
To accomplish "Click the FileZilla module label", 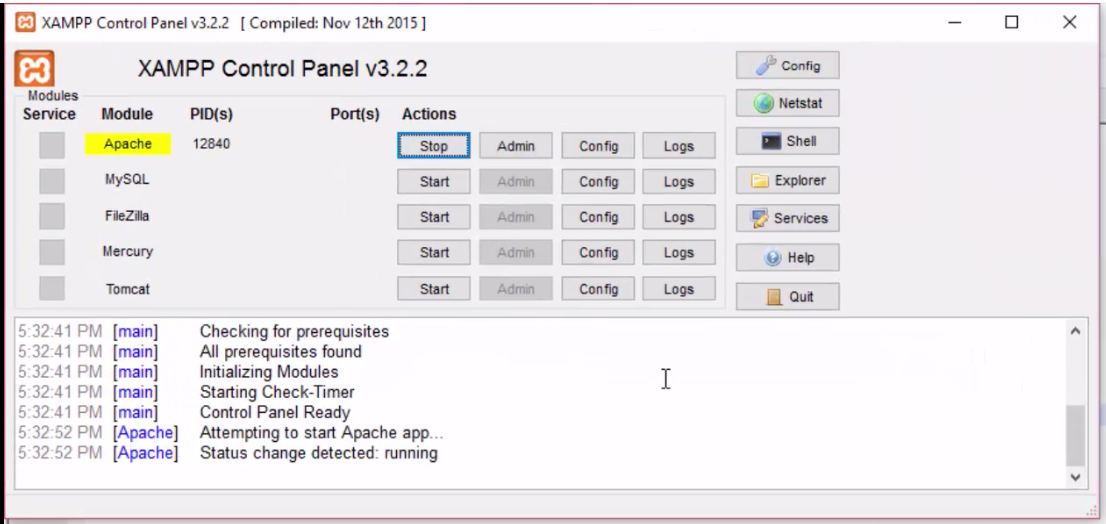I will coord(127,216).
